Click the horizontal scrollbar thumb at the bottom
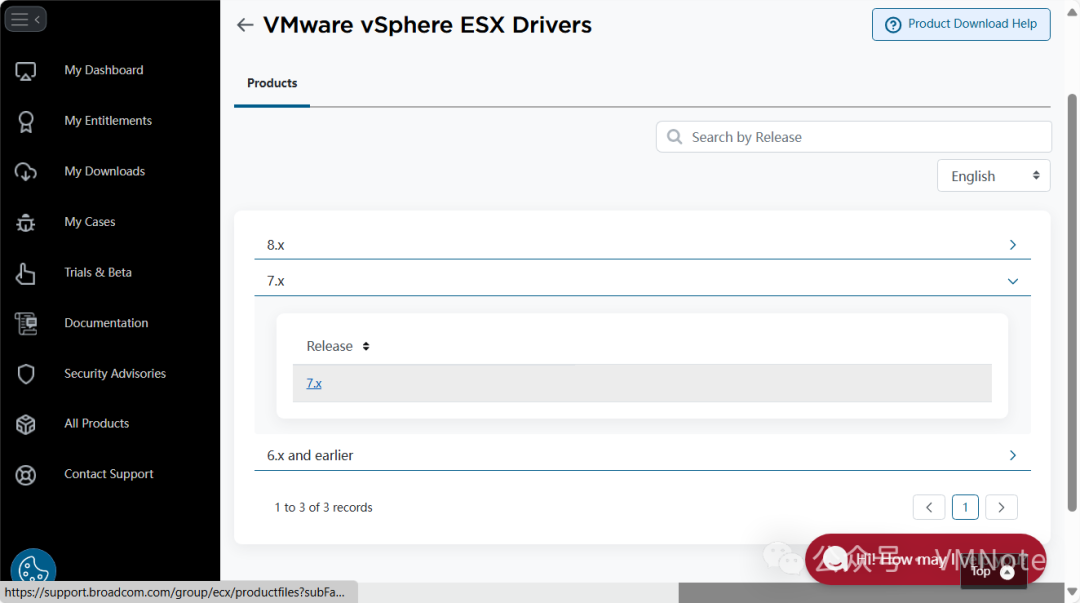 point(871,593)
